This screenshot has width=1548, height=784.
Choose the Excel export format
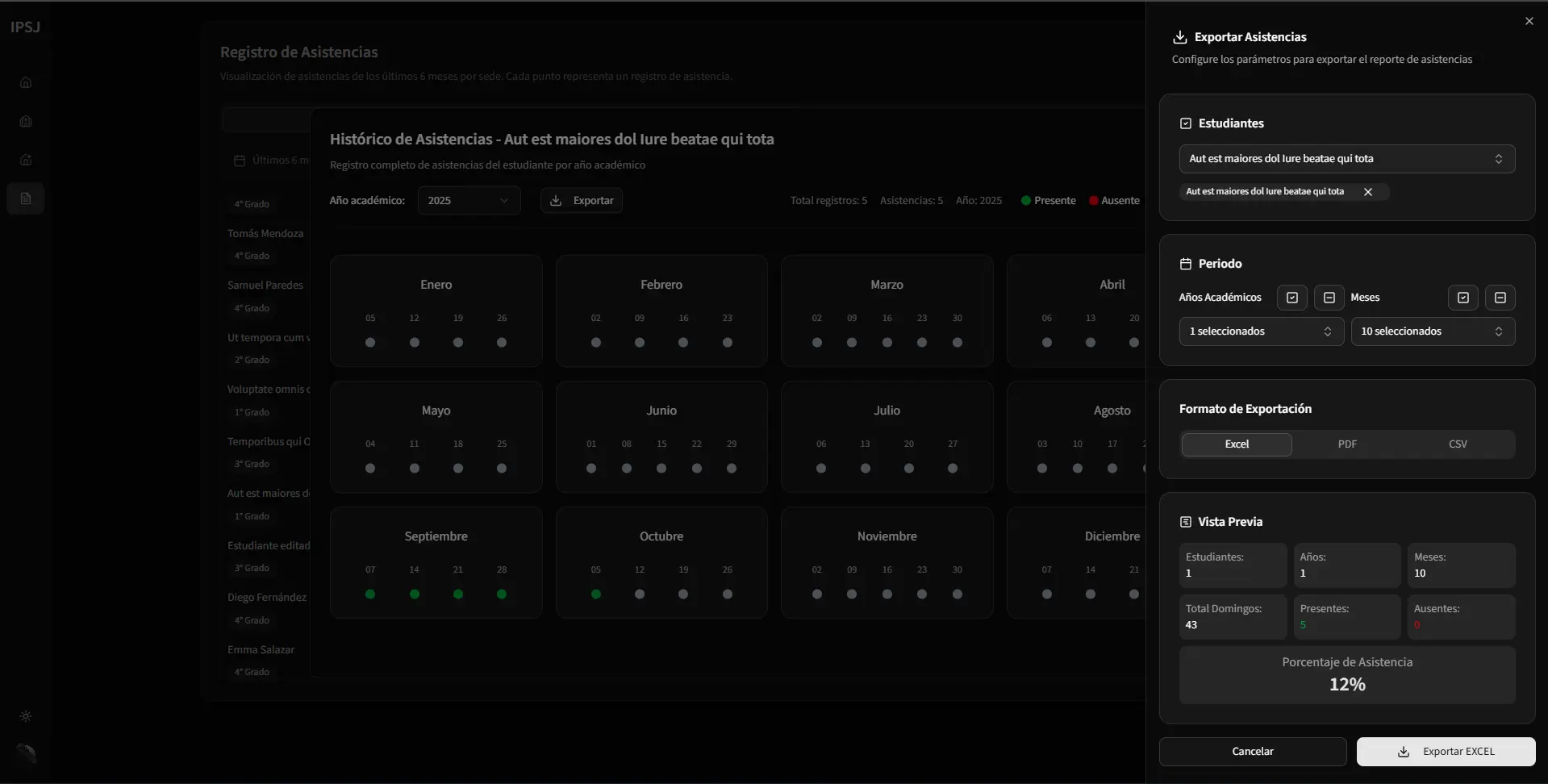pyautogui.click(x=1236, y=444)
